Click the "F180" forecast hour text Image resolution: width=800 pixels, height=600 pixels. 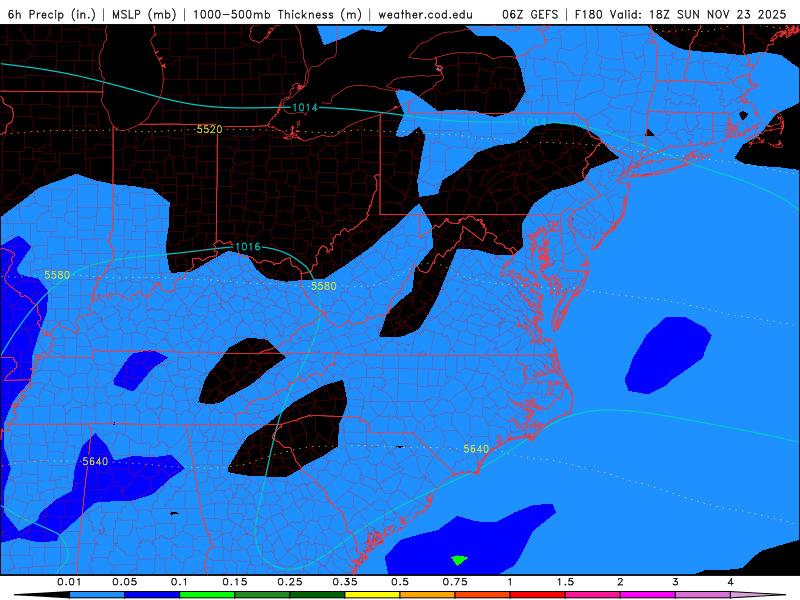[589, 14]
